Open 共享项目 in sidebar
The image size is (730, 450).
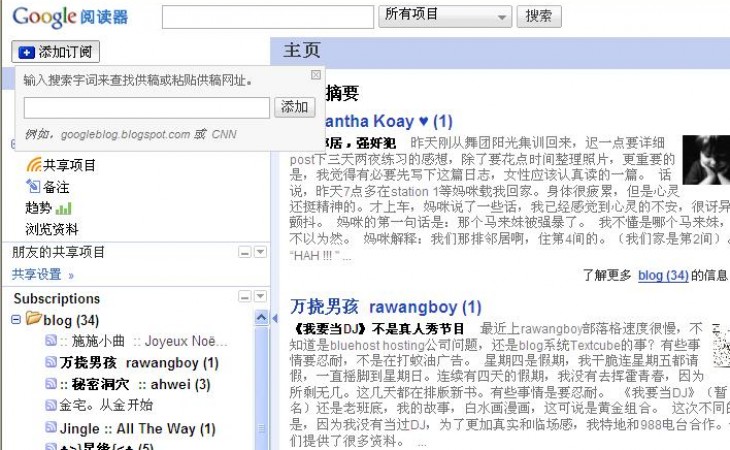point(69,165)
